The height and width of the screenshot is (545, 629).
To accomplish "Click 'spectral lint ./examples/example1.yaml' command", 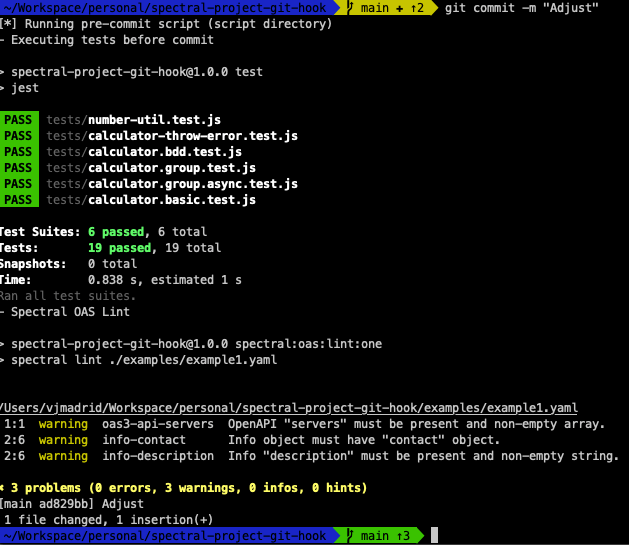I will point(144,360).
